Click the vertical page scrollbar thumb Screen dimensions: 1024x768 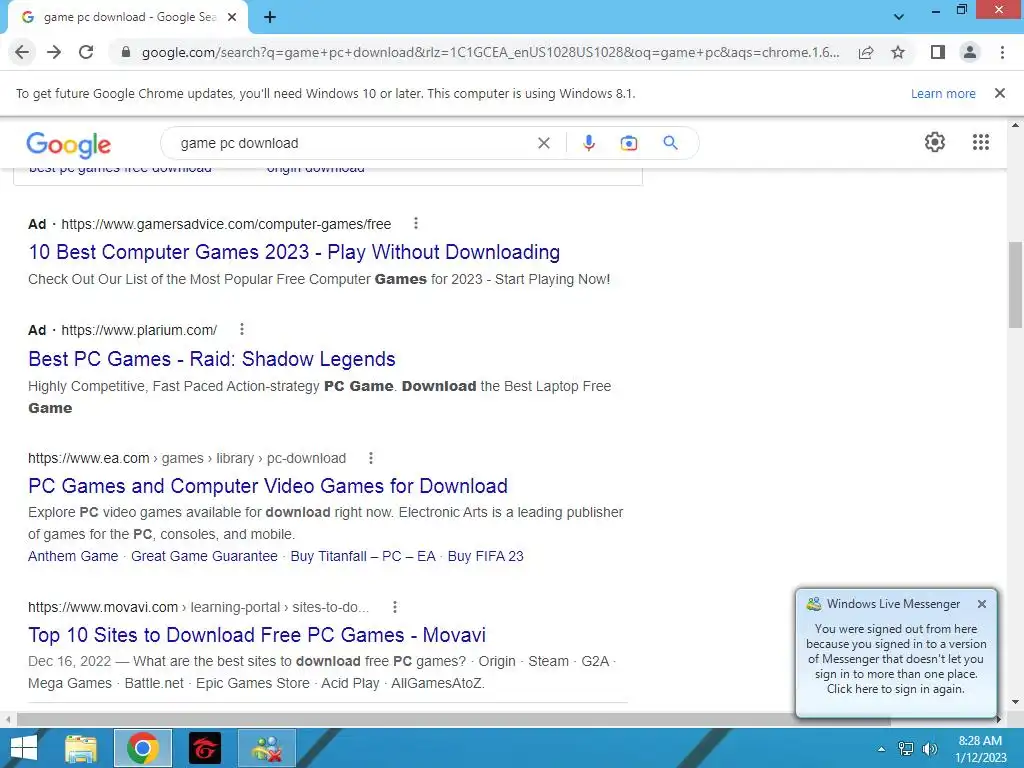pyautogui.click(x=1015, y=285)
